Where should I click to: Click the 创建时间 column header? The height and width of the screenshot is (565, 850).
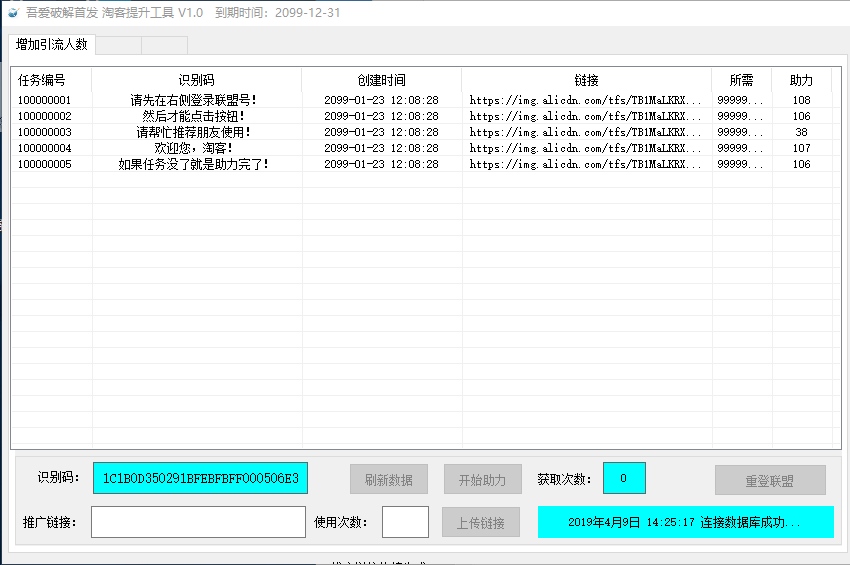(x=381, y=80)
